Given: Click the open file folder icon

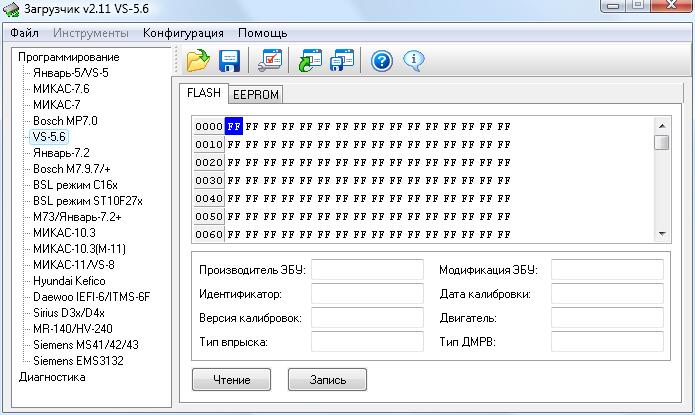Looking at the screenshot, I should [198, 61].
